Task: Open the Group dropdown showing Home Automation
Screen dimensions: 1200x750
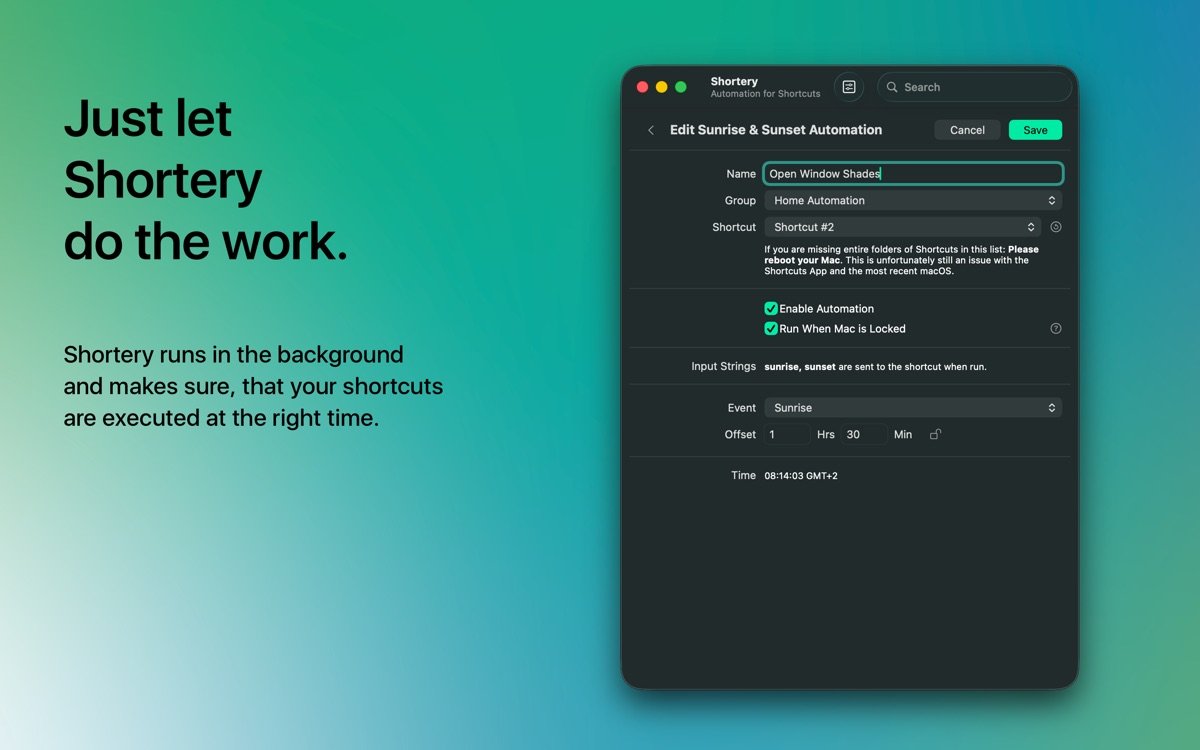Action: coord(913,200)
